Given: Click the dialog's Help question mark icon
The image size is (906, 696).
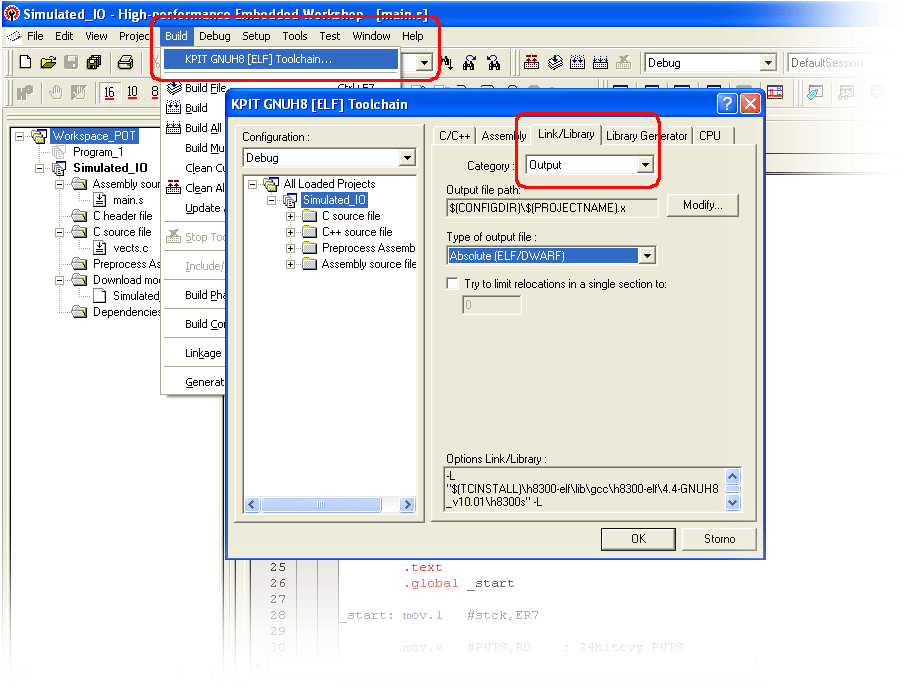Looking at the screenshot, I should click(727, 103).
